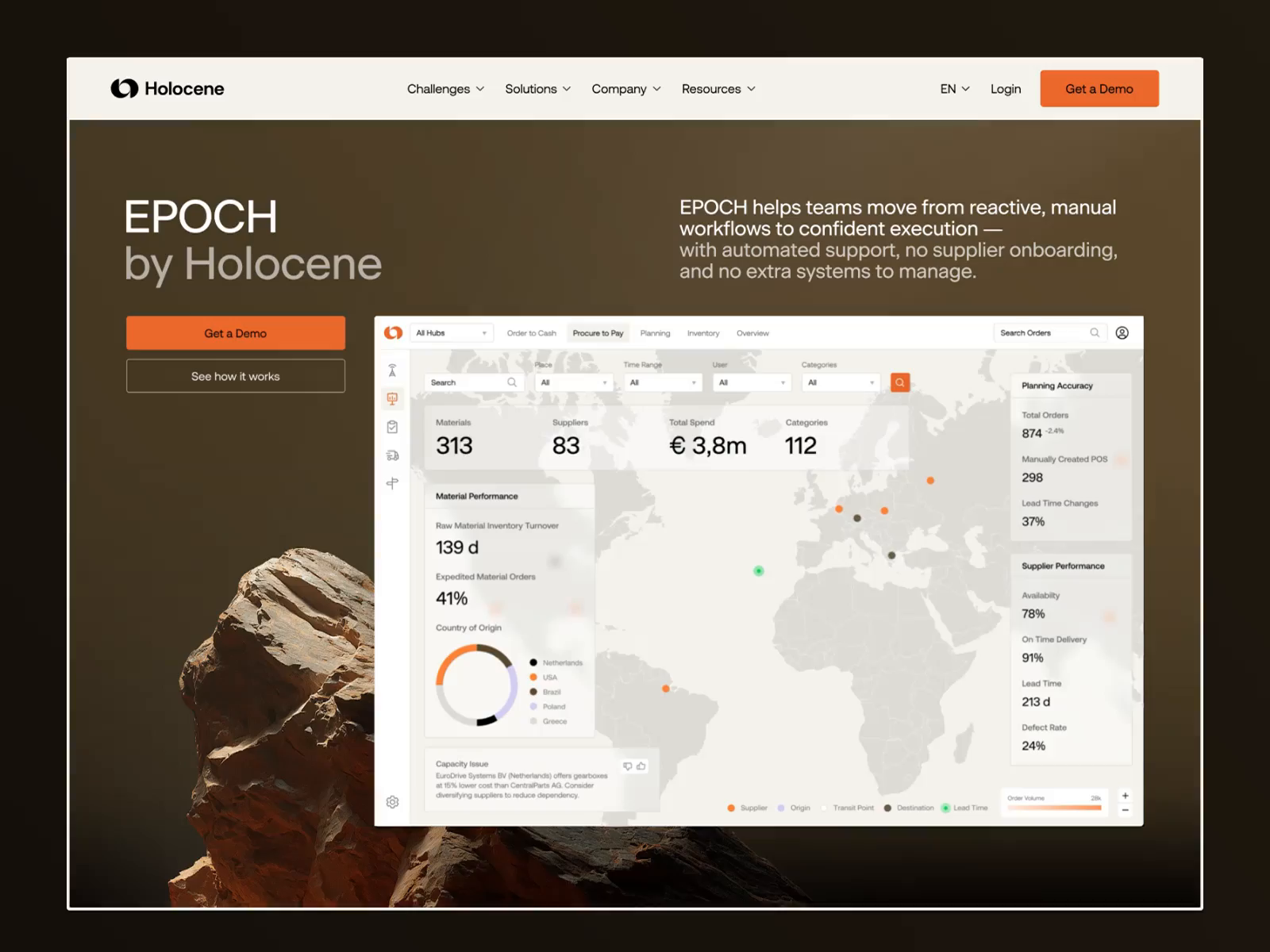Screen dimensions: 1270x952
Task: Expand the Solutions menu
Action: [x=538, y=89]
